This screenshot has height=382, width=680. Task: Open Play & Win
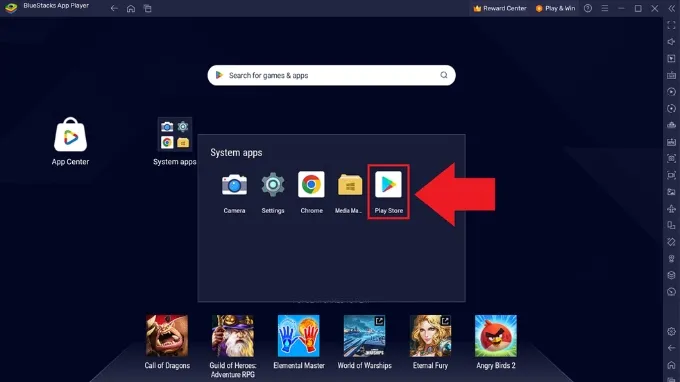click(555, 8)
